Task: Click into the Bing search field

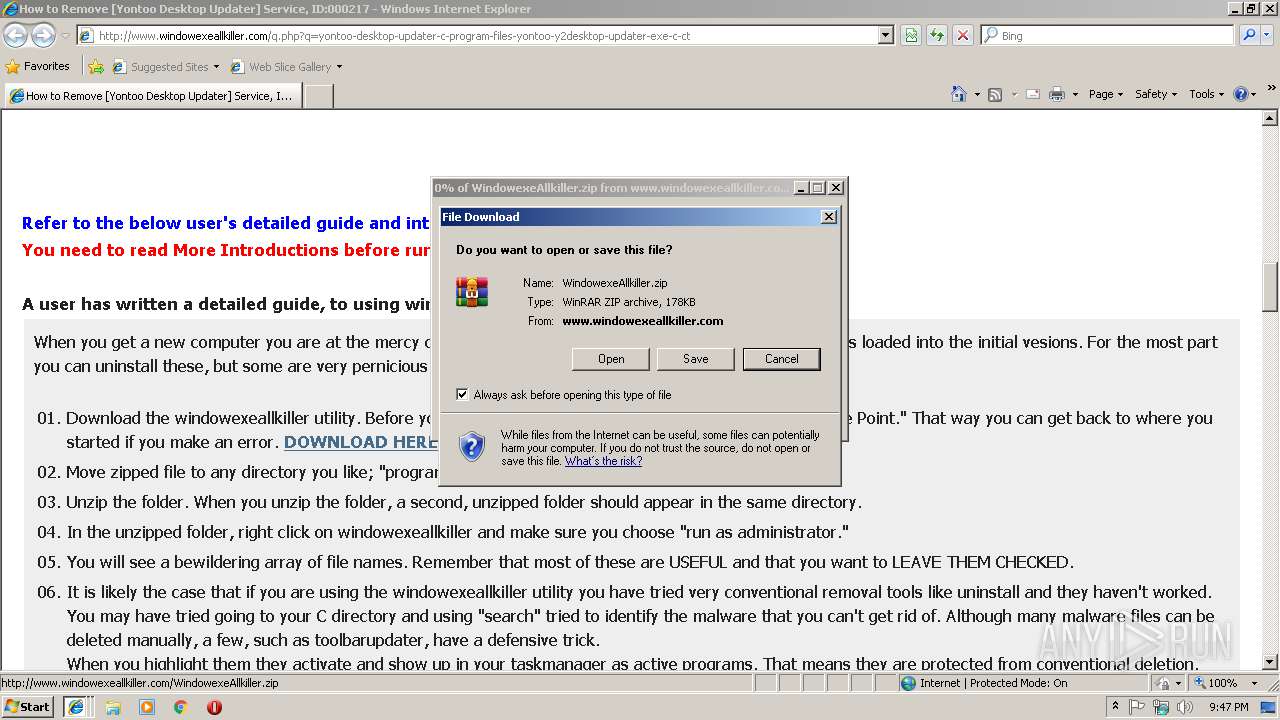Action: coord(1108,35)
